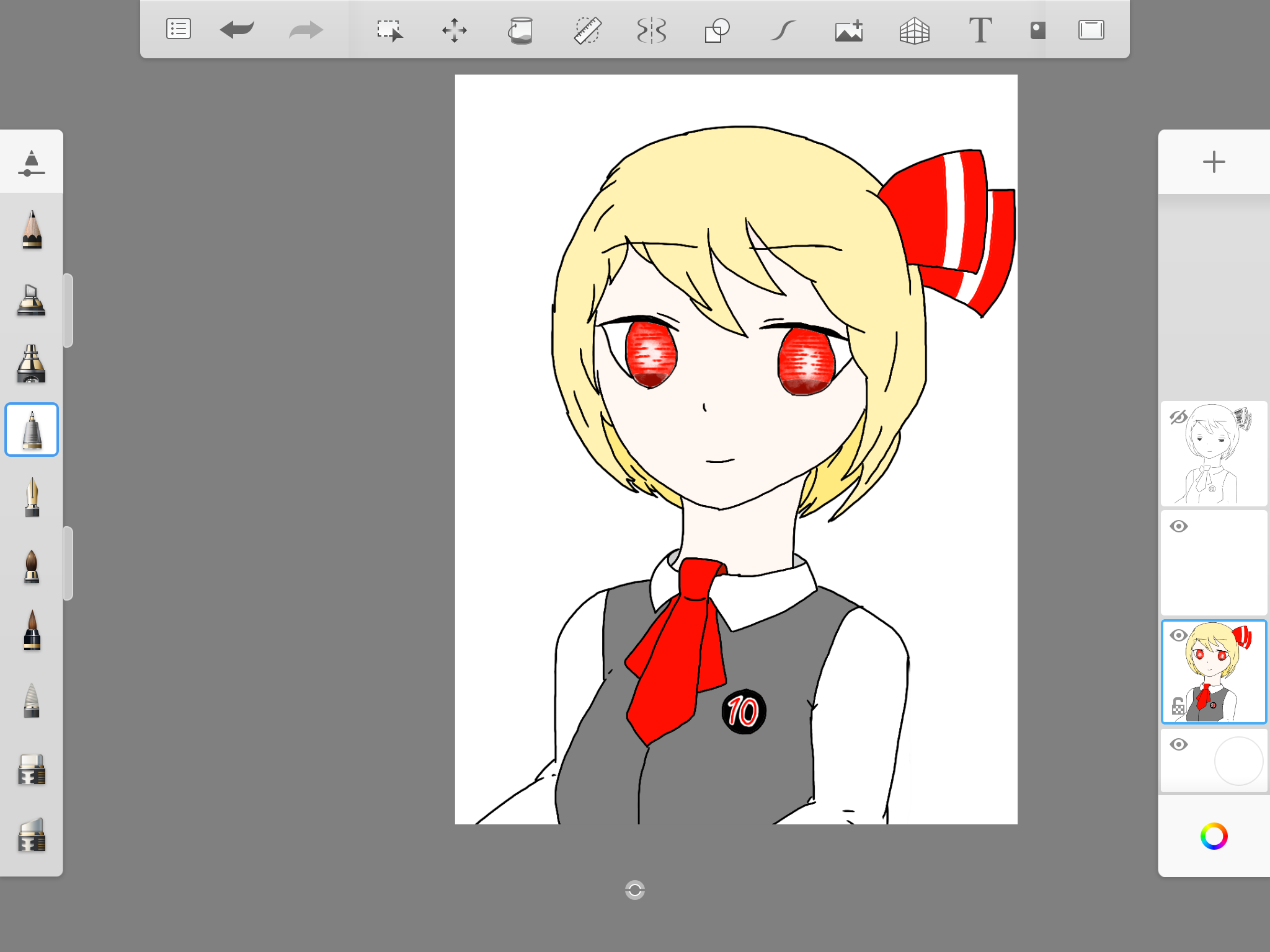The height and width of the screenshot is (952, 1270).
Task: Select the pencil brush
Action: pyautogui.click(x=32, y=230)
